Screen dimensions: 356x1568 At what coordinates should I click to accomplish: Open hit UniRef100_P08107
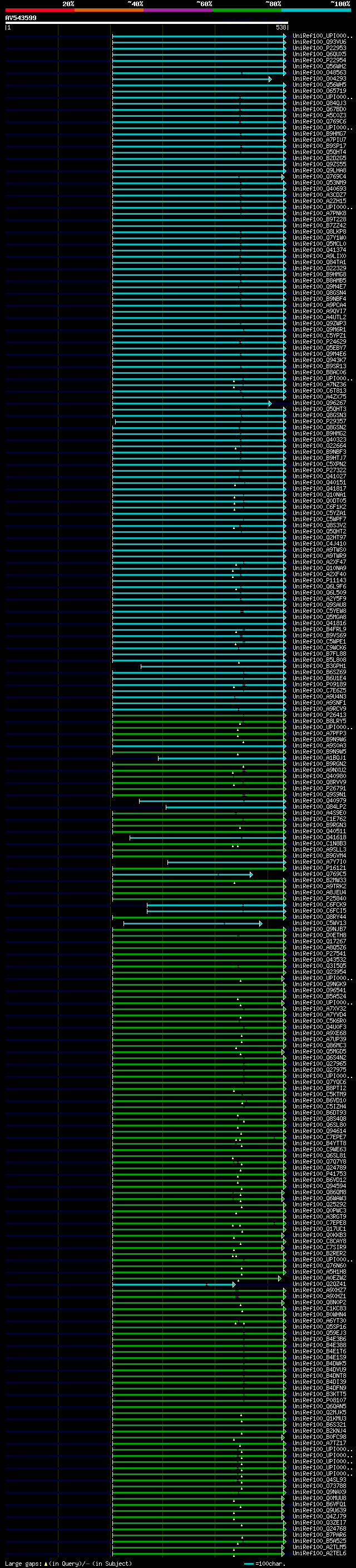pos(319,1401)
